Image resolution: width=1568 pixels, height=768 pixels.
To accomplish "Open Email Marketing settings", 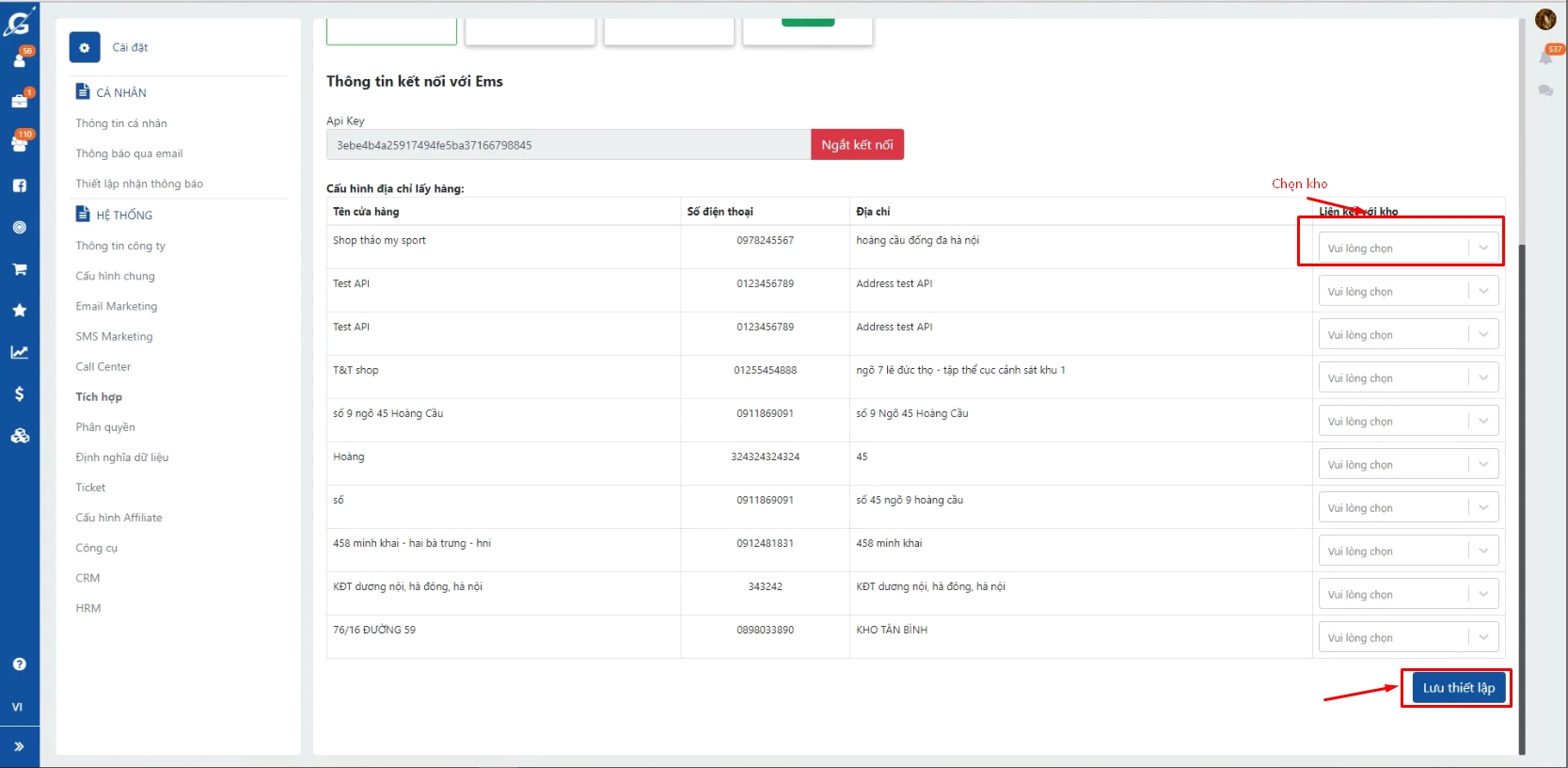I will tap(117, 306).
